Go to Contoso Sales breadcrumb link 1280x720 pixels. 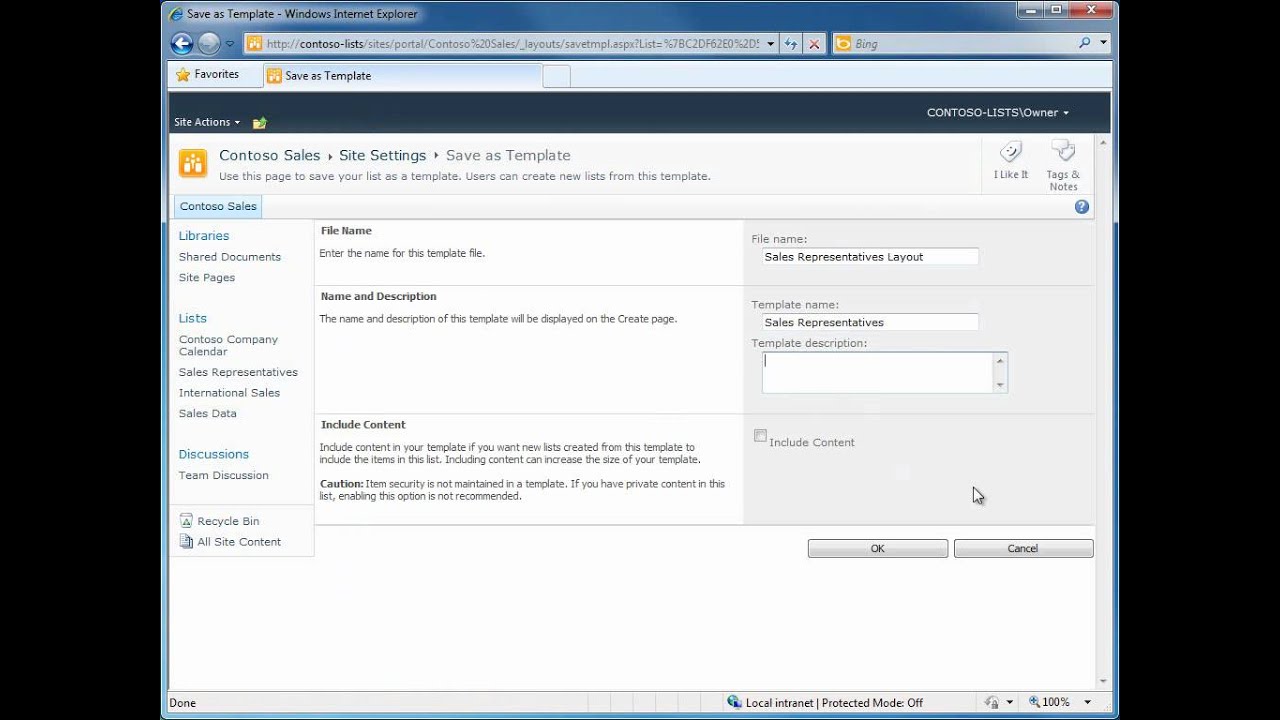click(x=270, y=155)
